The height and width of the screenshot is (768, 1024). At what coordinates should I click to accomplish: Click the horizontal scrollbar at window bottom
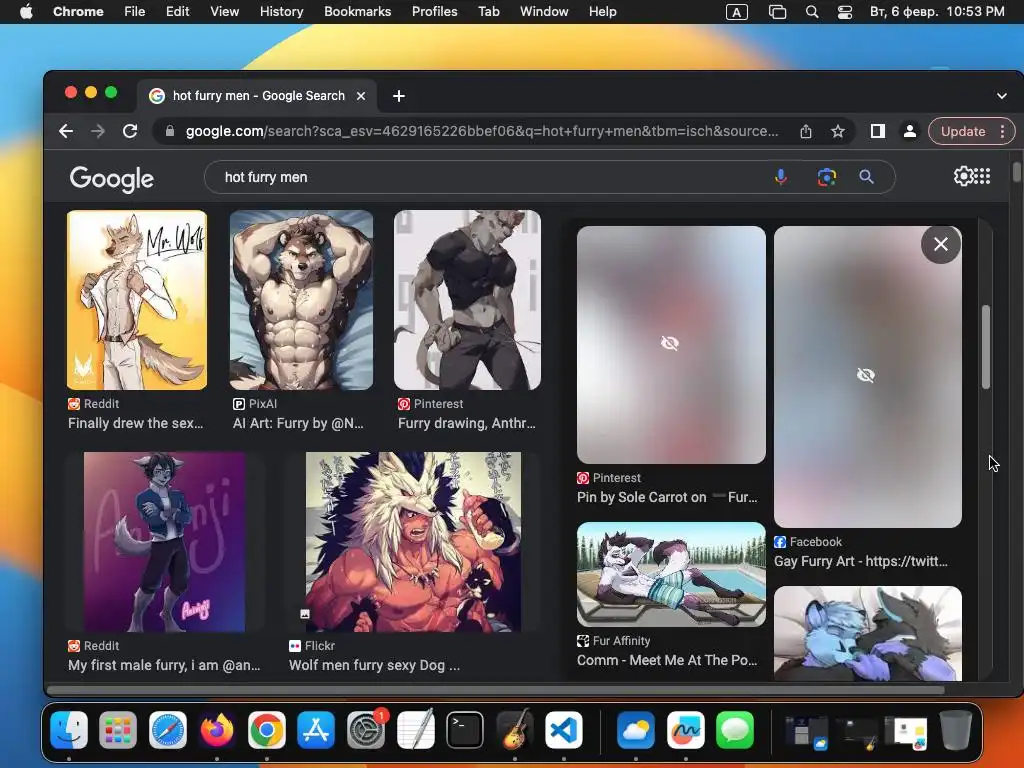(x=496, y=690)
